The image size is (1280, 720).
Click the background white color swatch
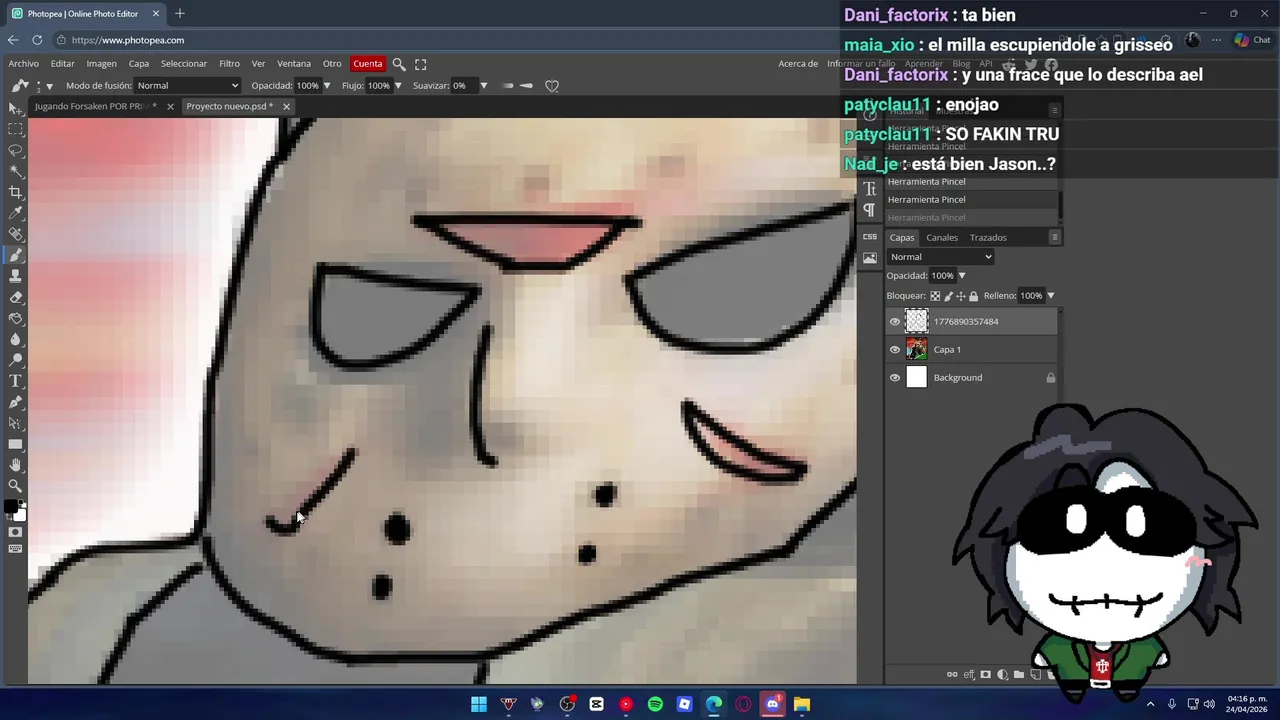(20, 514)
